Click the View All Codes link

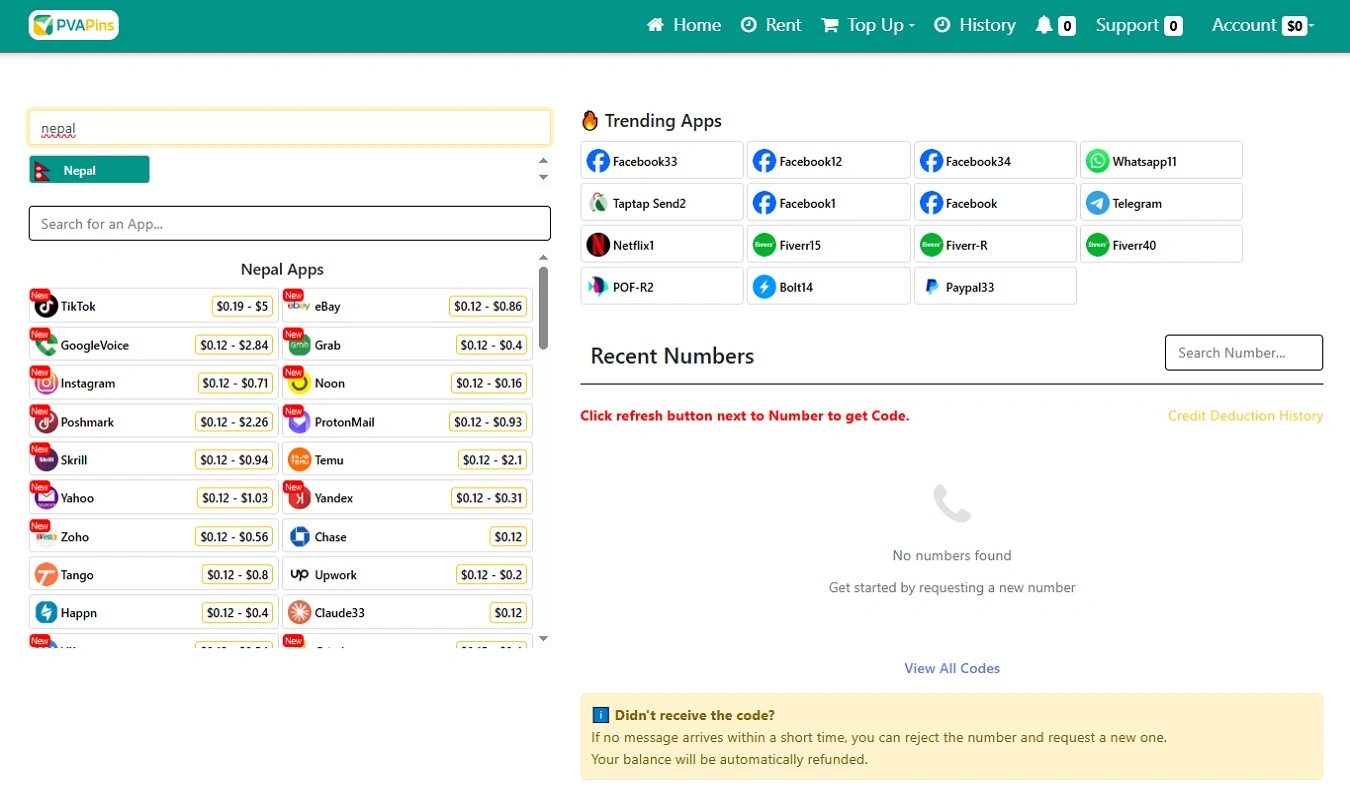pos(952,668)
